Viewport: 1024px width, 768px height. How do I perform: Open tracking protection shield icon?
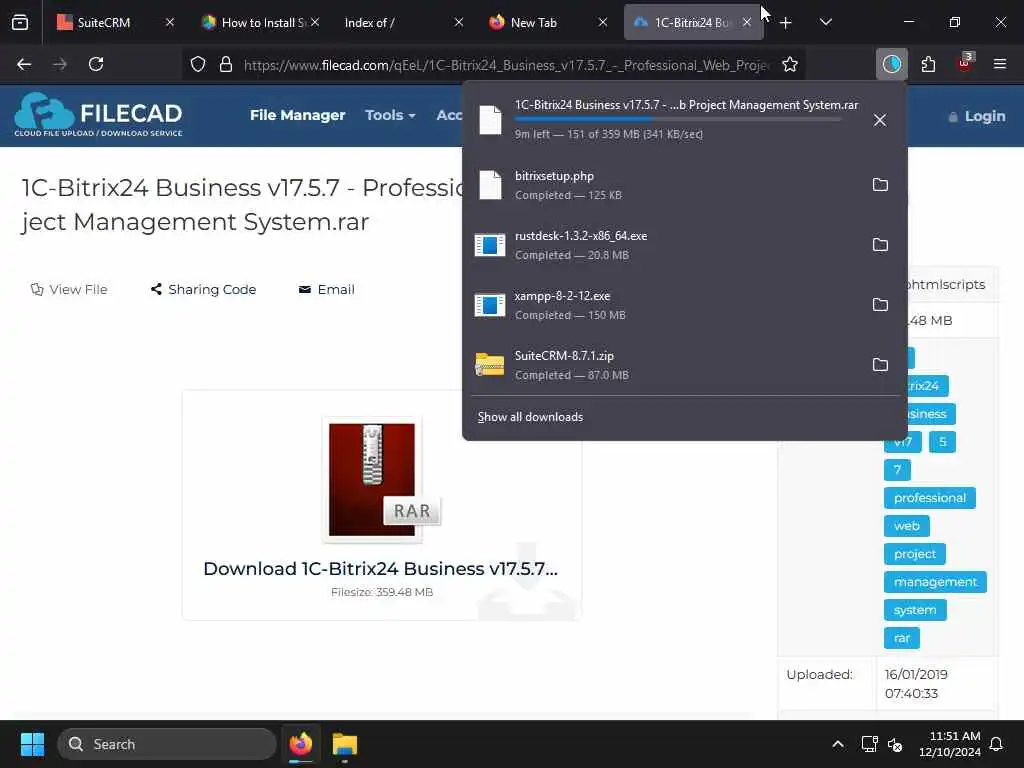[x=198, y=64]
